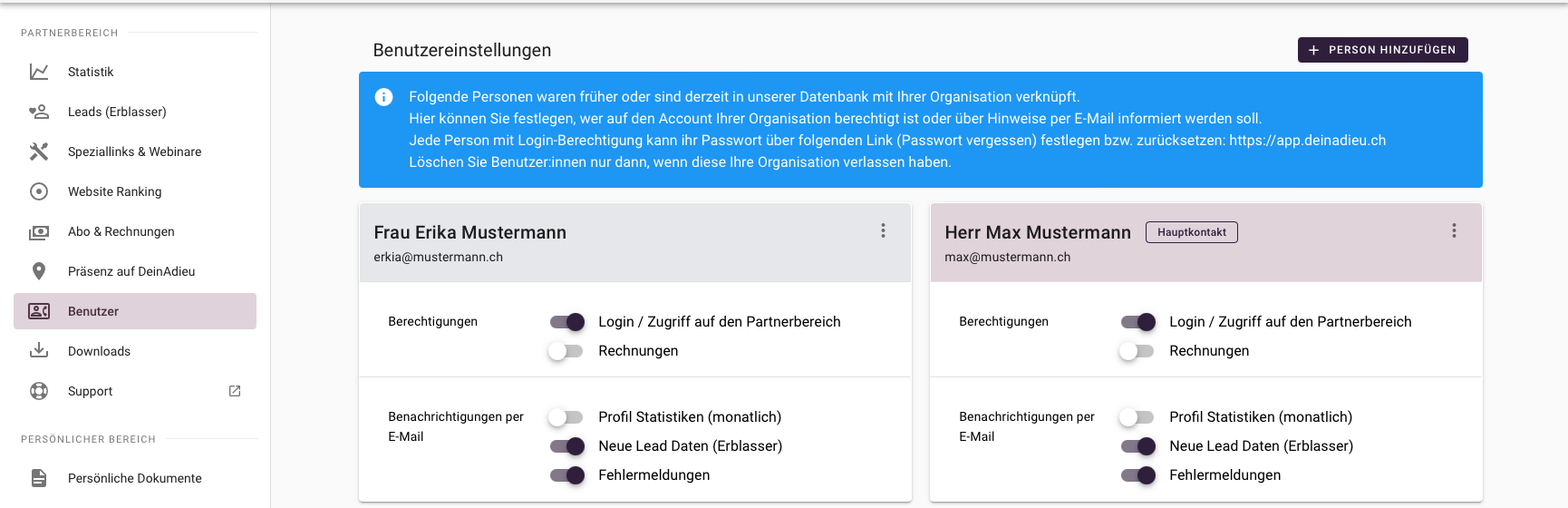The height and width of the screenshot is (508, 1568).
Task: Disable Login access for Erika Mustermann
Action: coord(567,322)
